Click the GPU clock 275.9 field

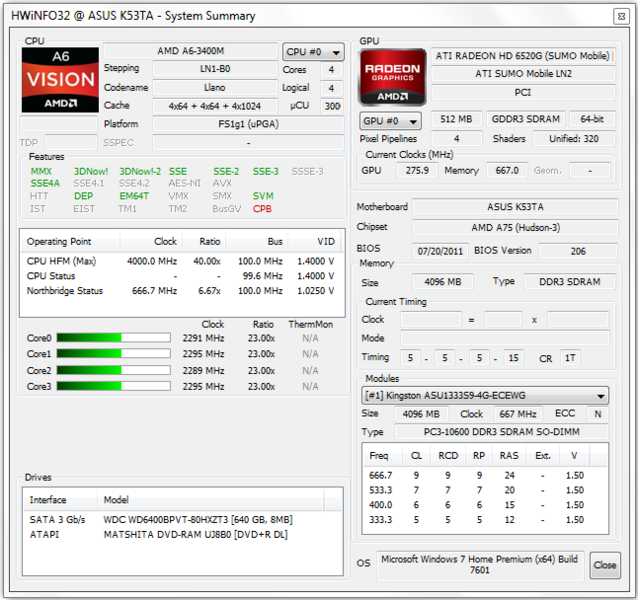click(x=417, y=170)
